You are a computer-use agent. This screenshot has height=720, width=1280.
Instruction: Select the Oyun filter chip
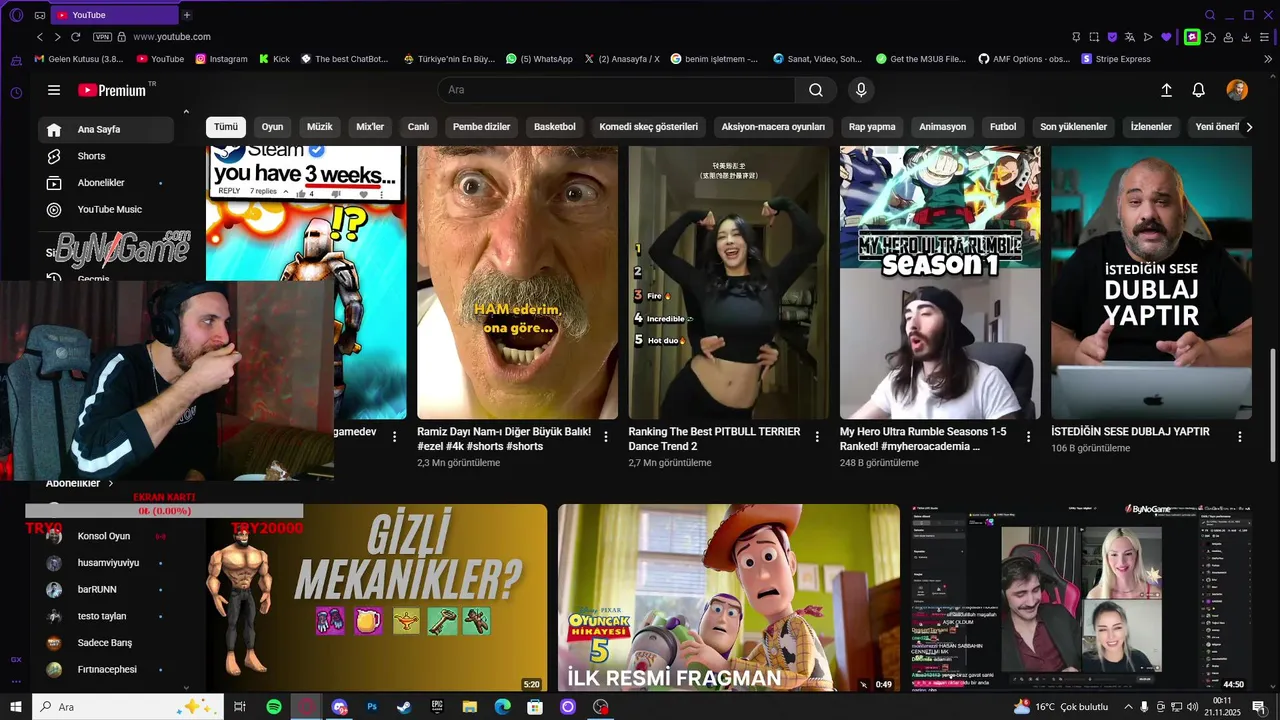(272, 127)
